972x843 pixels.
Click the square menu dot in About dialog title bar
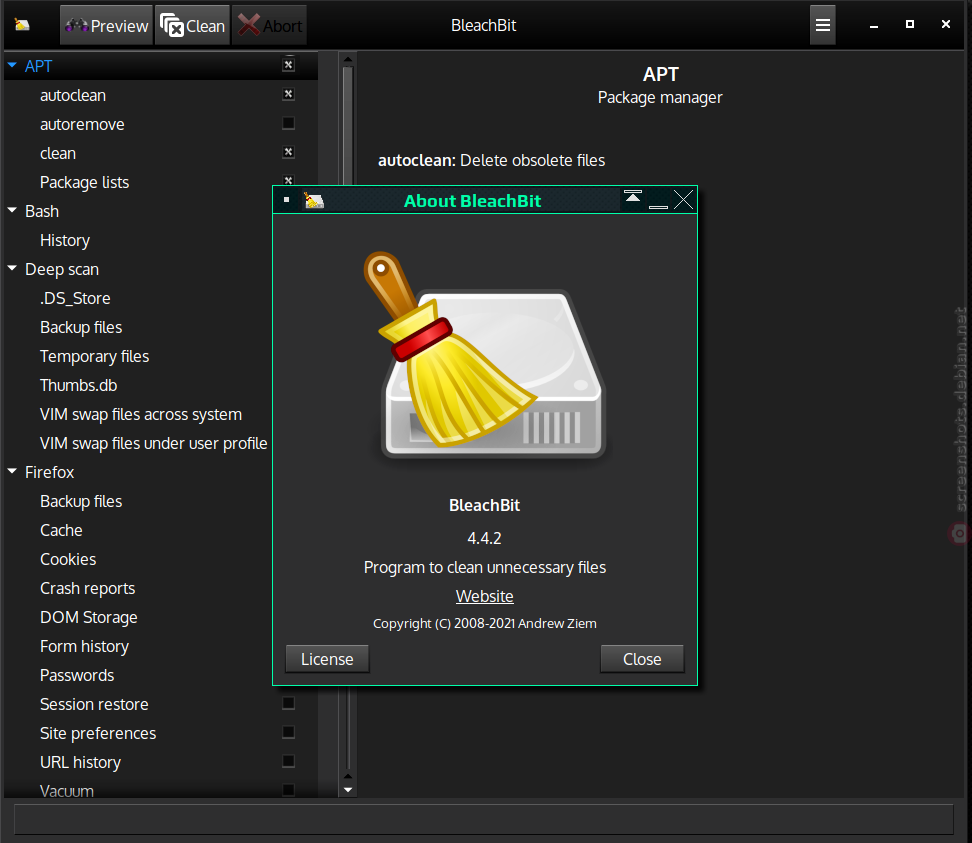pyautogui.click(x=286, y=200)
